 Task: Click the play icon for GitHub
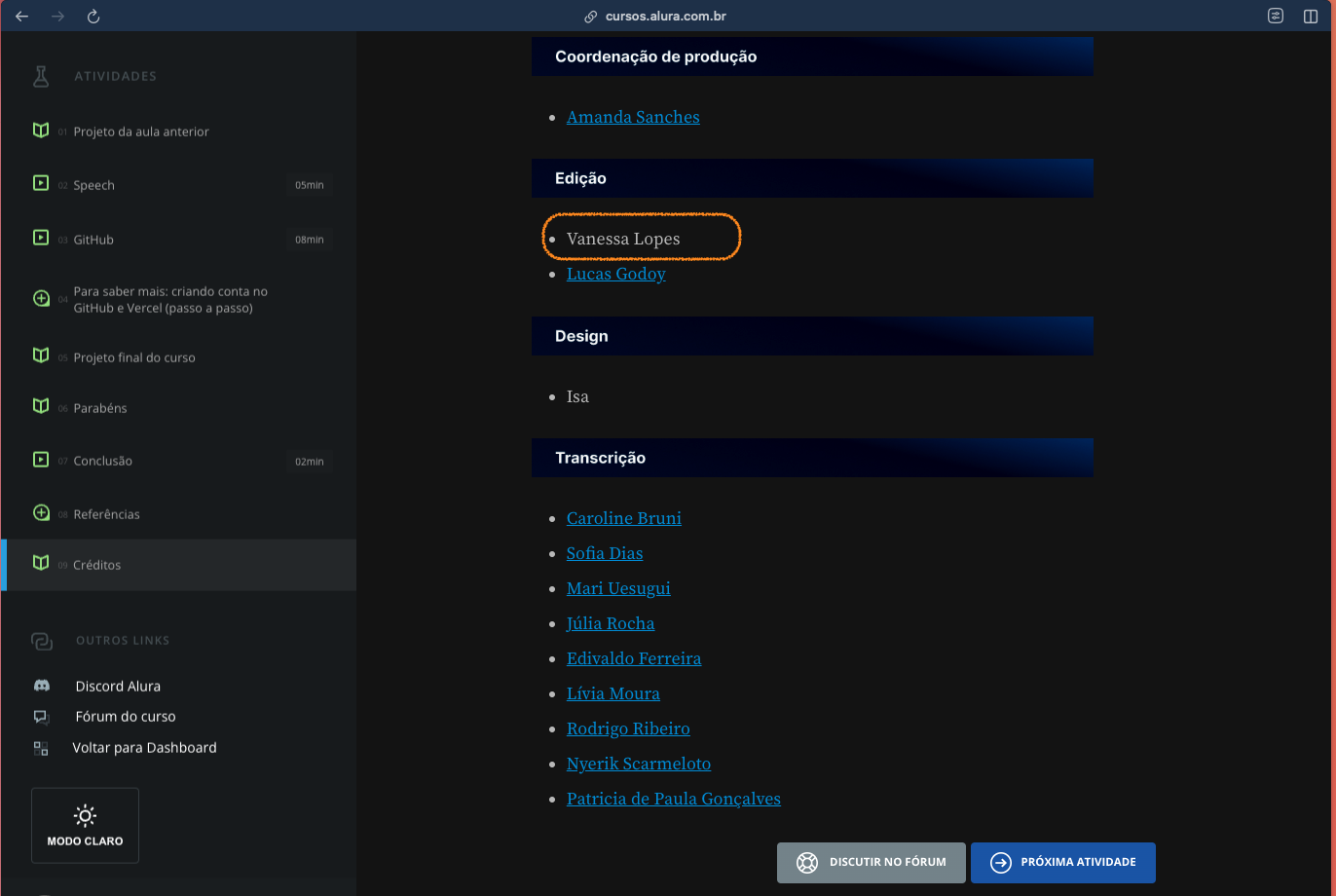coord(41,238)
